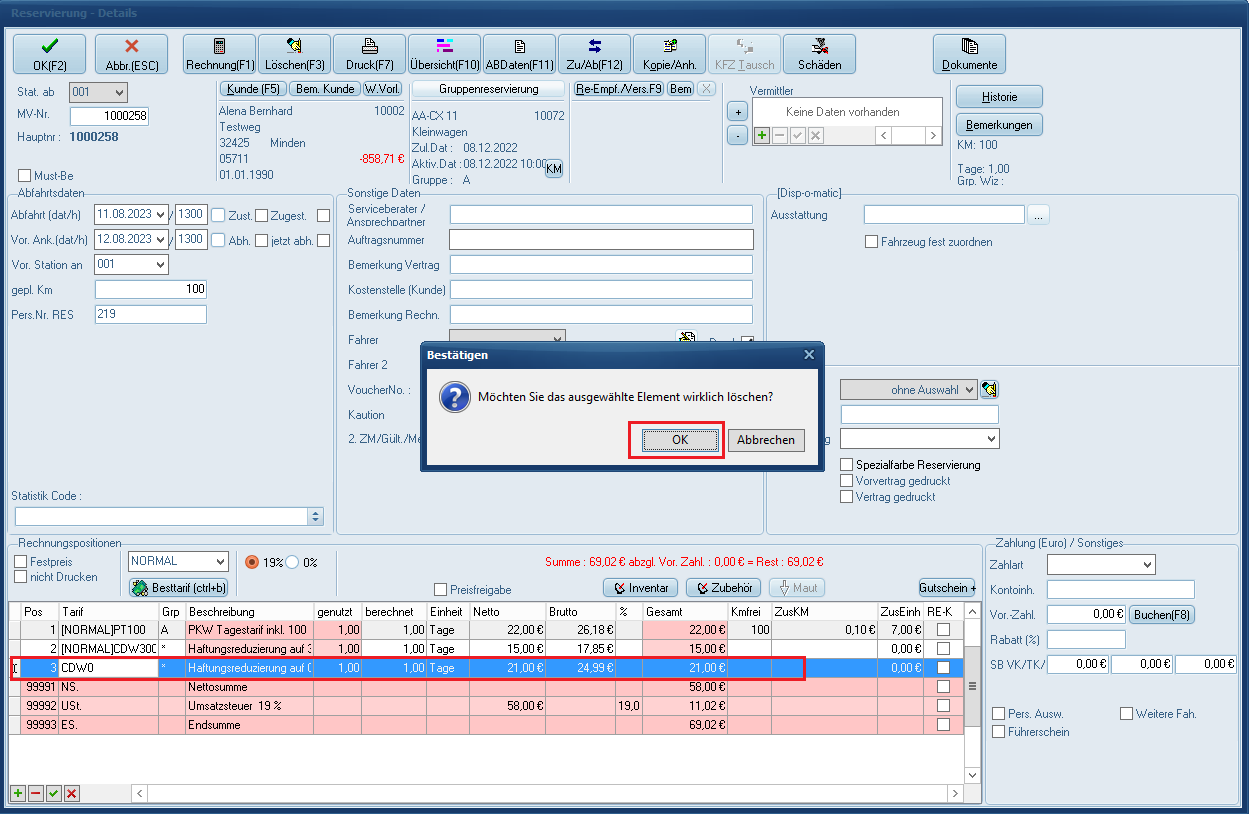Select the 19% tax radio button
Viewport: 1249px width, 814px height.
252,562
